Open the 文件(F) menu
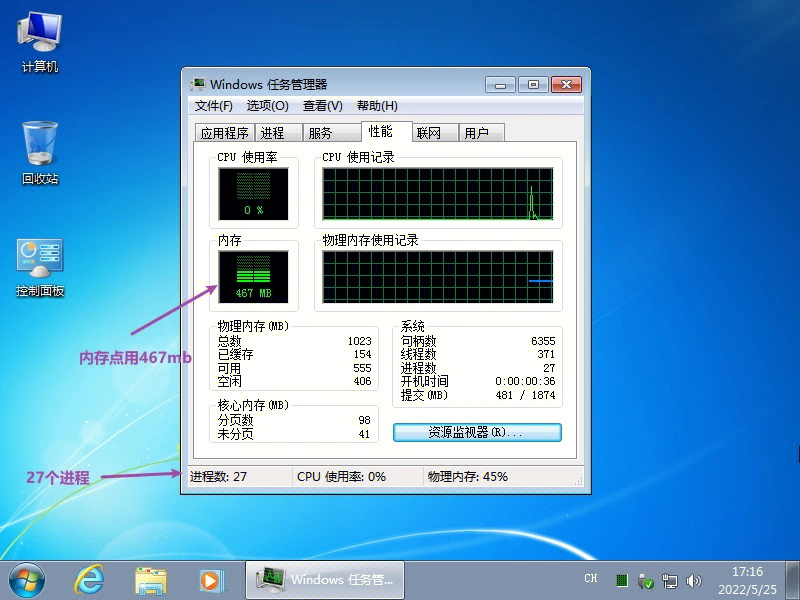The width and height of the screenshot is (800, 600). (x=213, y=106)
